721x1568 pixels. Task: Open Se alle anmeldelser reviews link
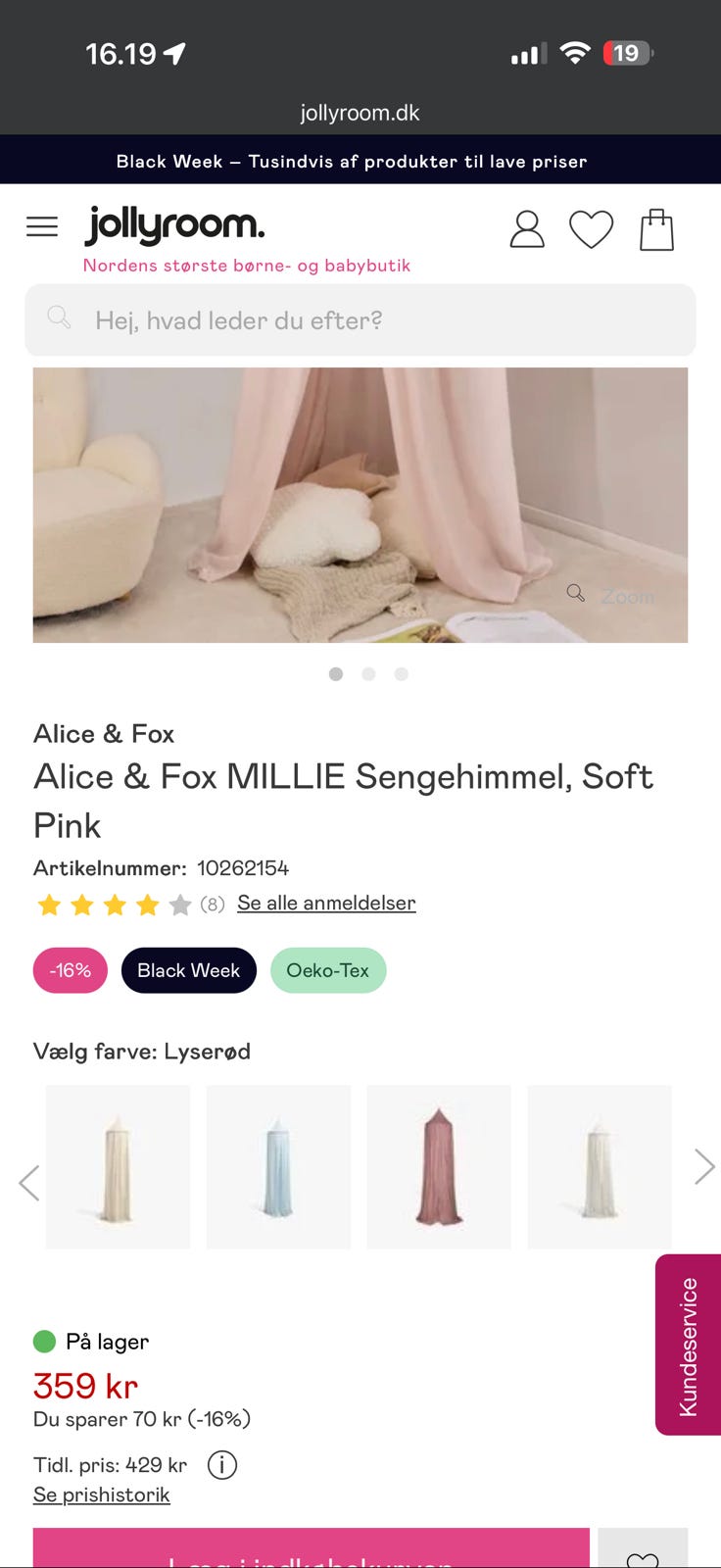click(x=326, y=903)
